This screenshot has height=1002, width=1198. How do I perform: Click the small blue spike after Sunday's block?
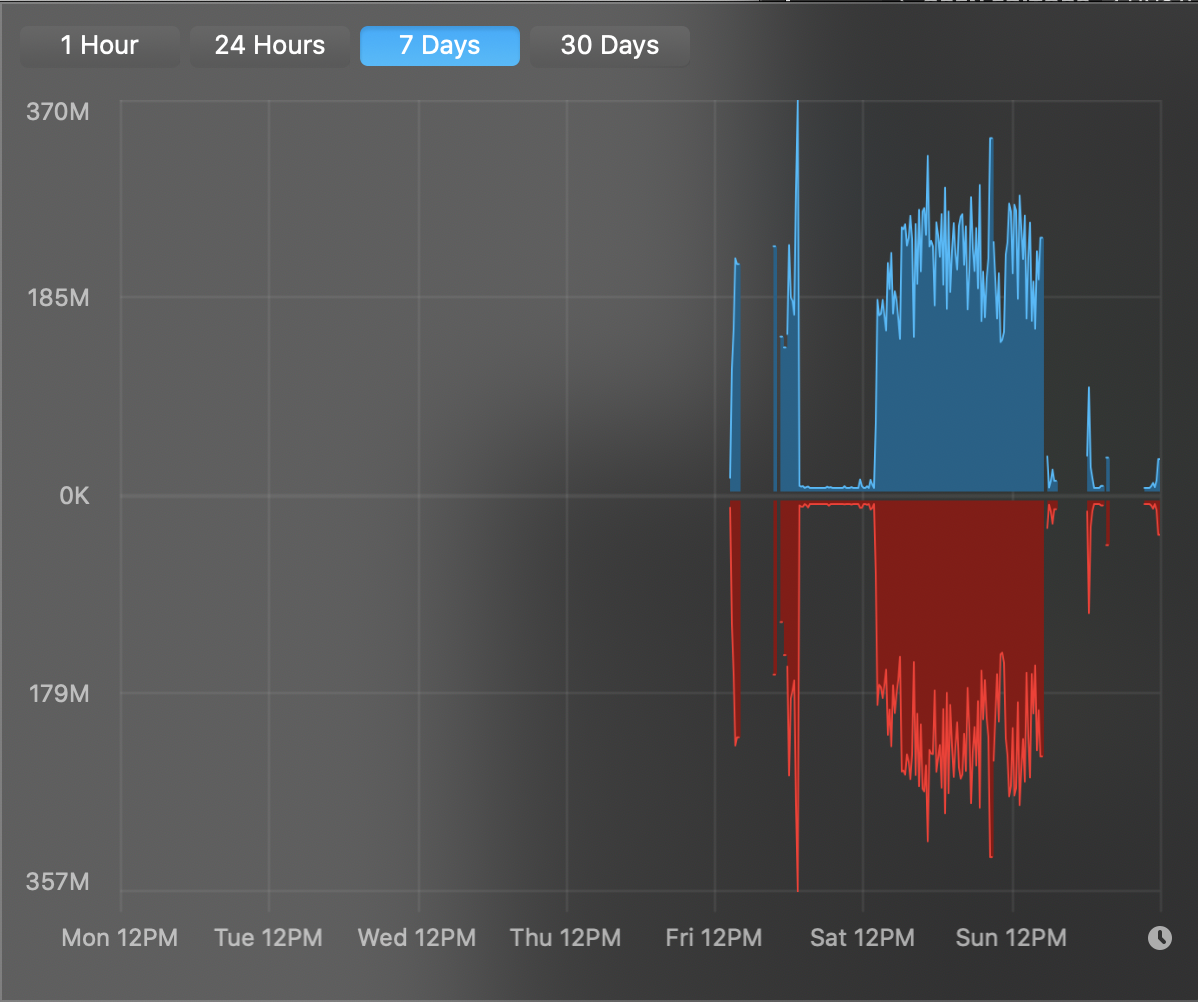(x=1090, y=450)
